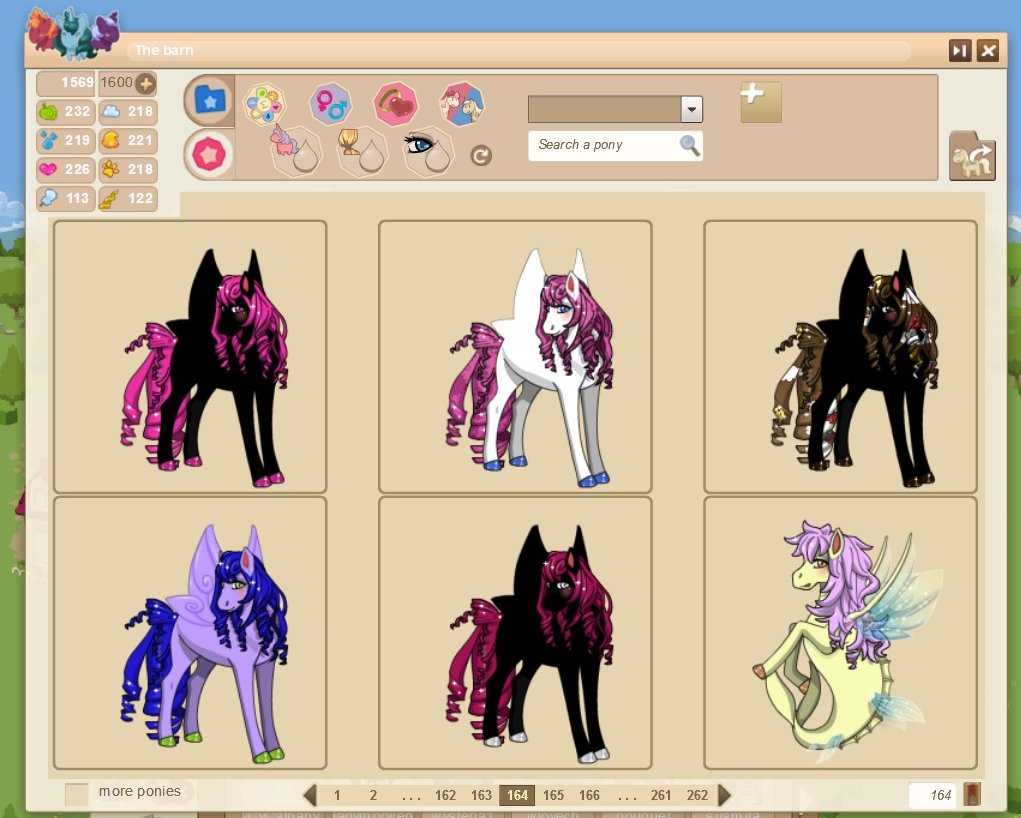Close The barn window
This screenshot has height=818, width=1021.
[988, 51]
